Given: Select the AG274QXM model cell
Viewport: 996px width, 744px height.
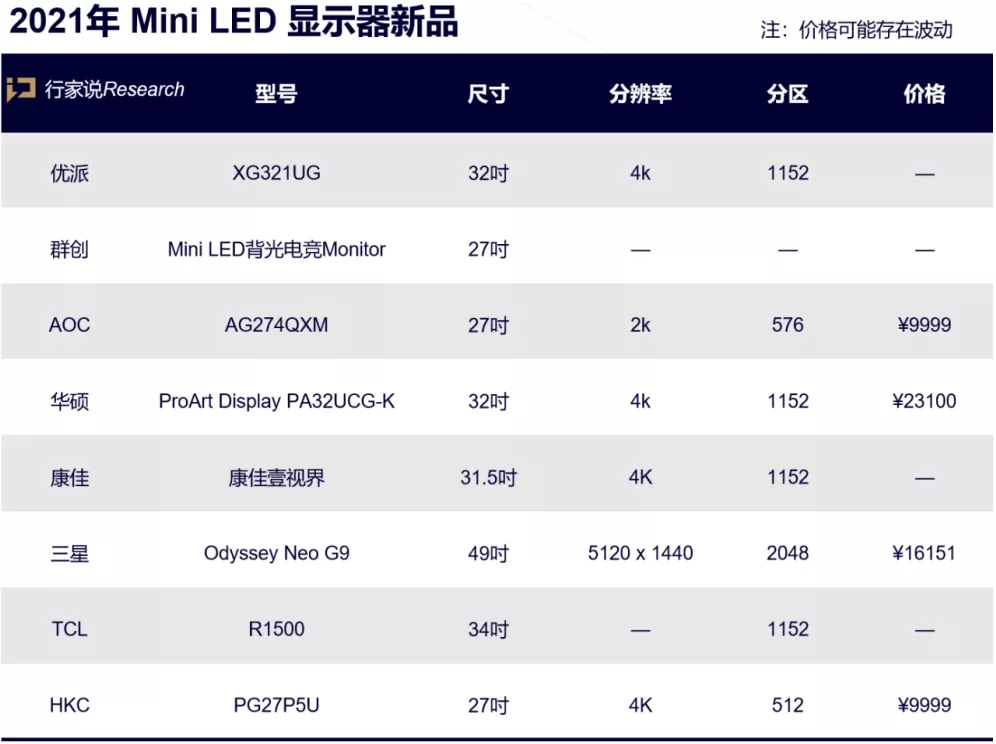Looking at the screenshot, I should pyautogui.click(x=276, y=325).
